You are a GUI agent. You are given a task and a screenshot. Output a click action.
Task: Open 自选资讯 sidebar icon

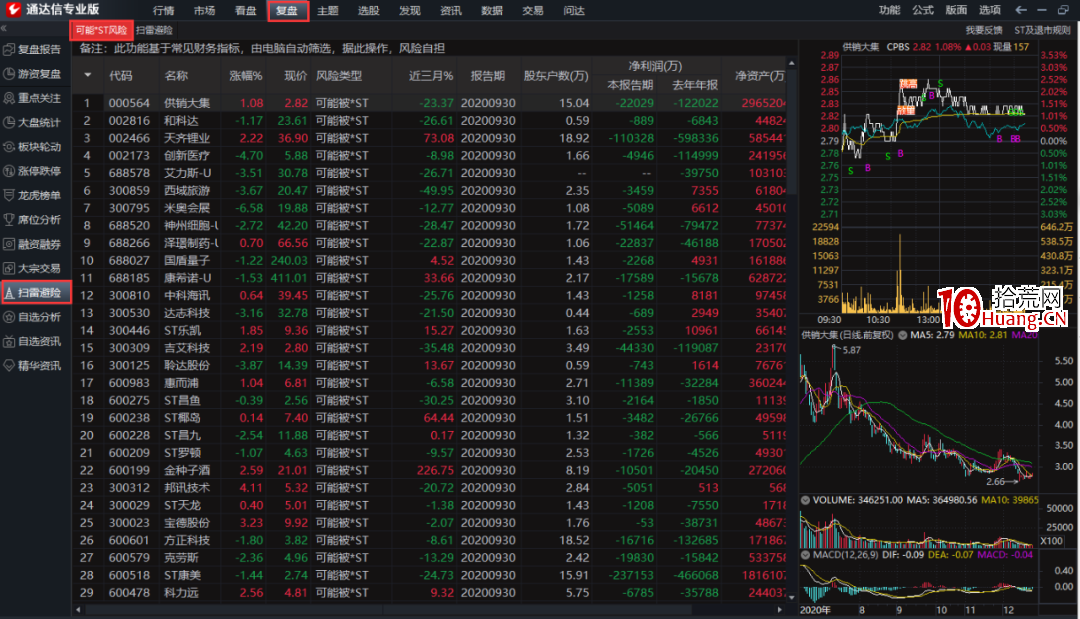(9, 342)
